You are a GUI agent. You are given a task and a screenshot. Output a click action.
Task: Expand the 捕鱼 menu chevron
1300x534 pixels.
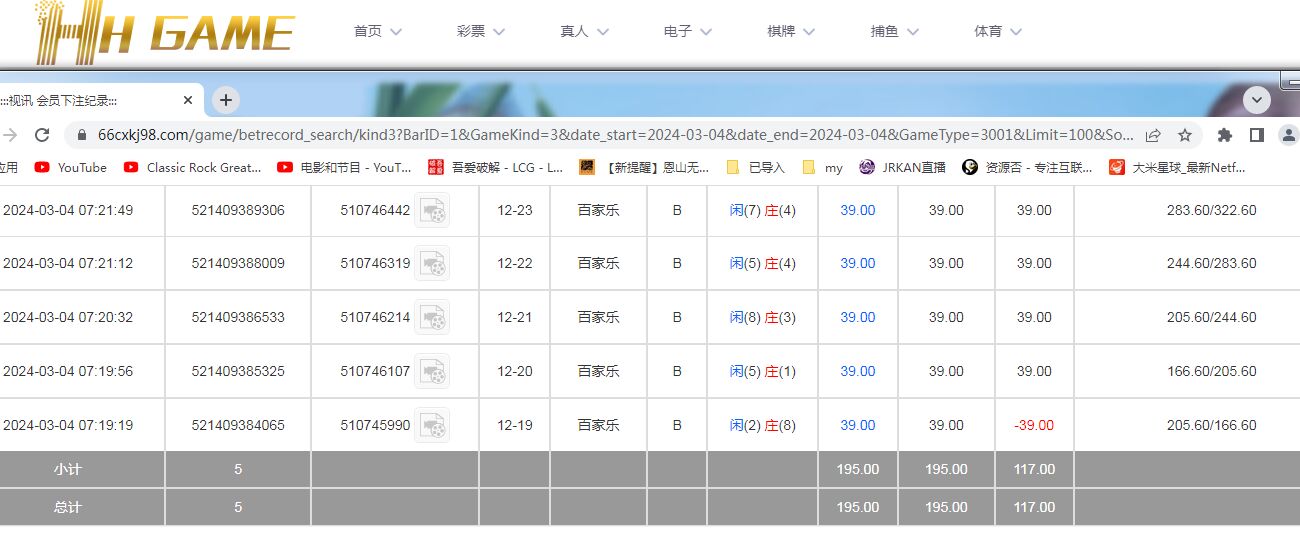click(x=913, y=32)
